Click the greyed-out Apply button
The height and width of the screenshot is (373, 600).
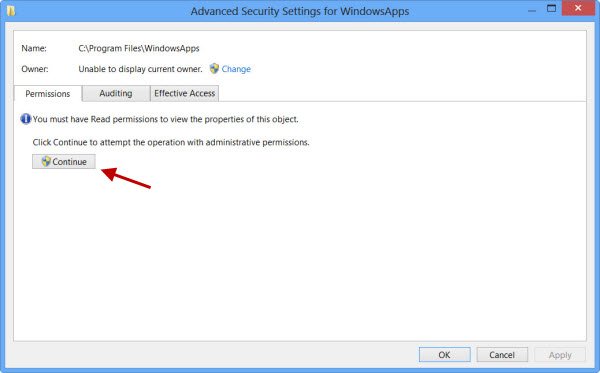coord(560,355)
